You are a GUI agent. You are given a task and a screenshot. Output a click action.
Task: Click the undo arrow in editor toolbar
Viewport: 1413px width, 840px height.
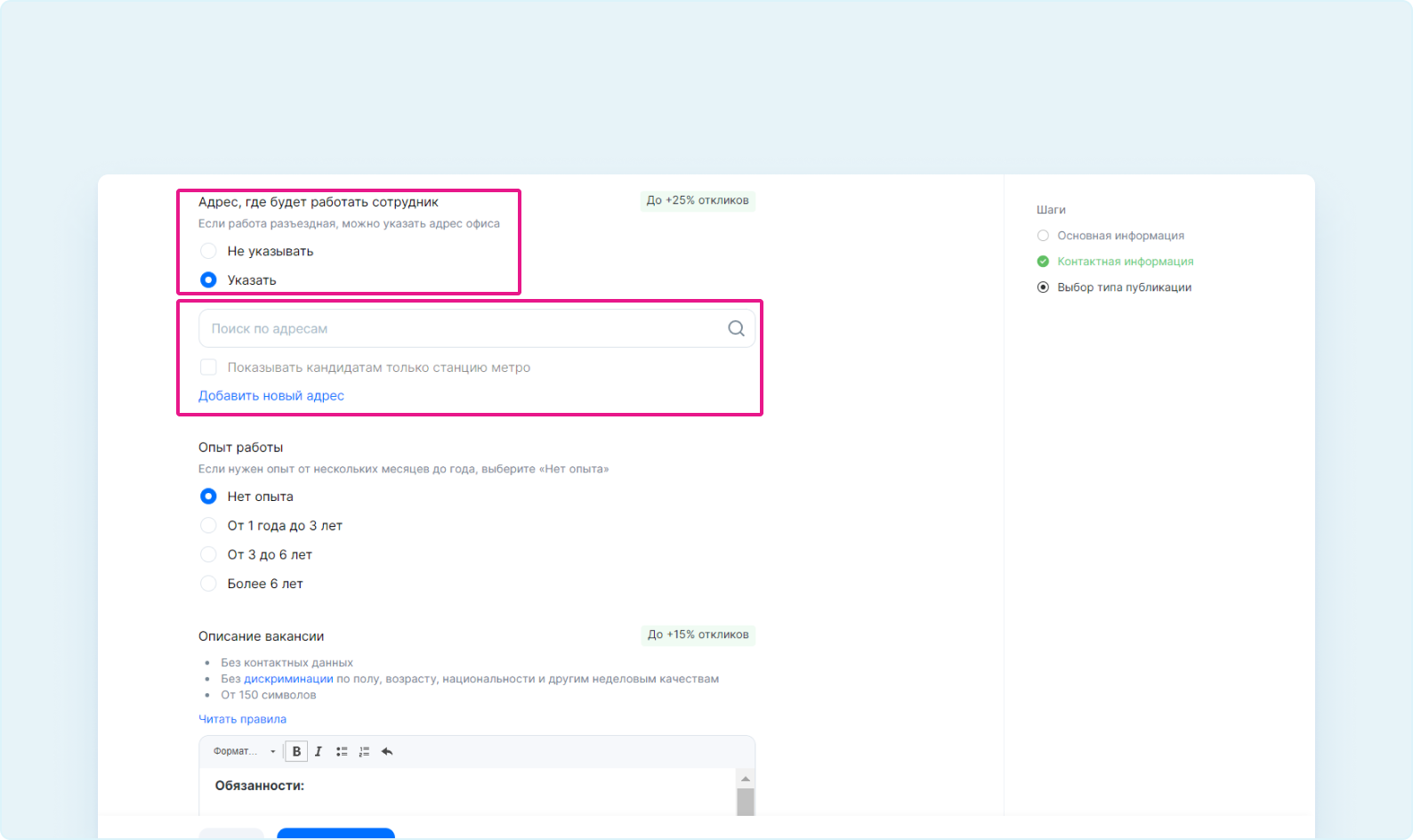387,751
